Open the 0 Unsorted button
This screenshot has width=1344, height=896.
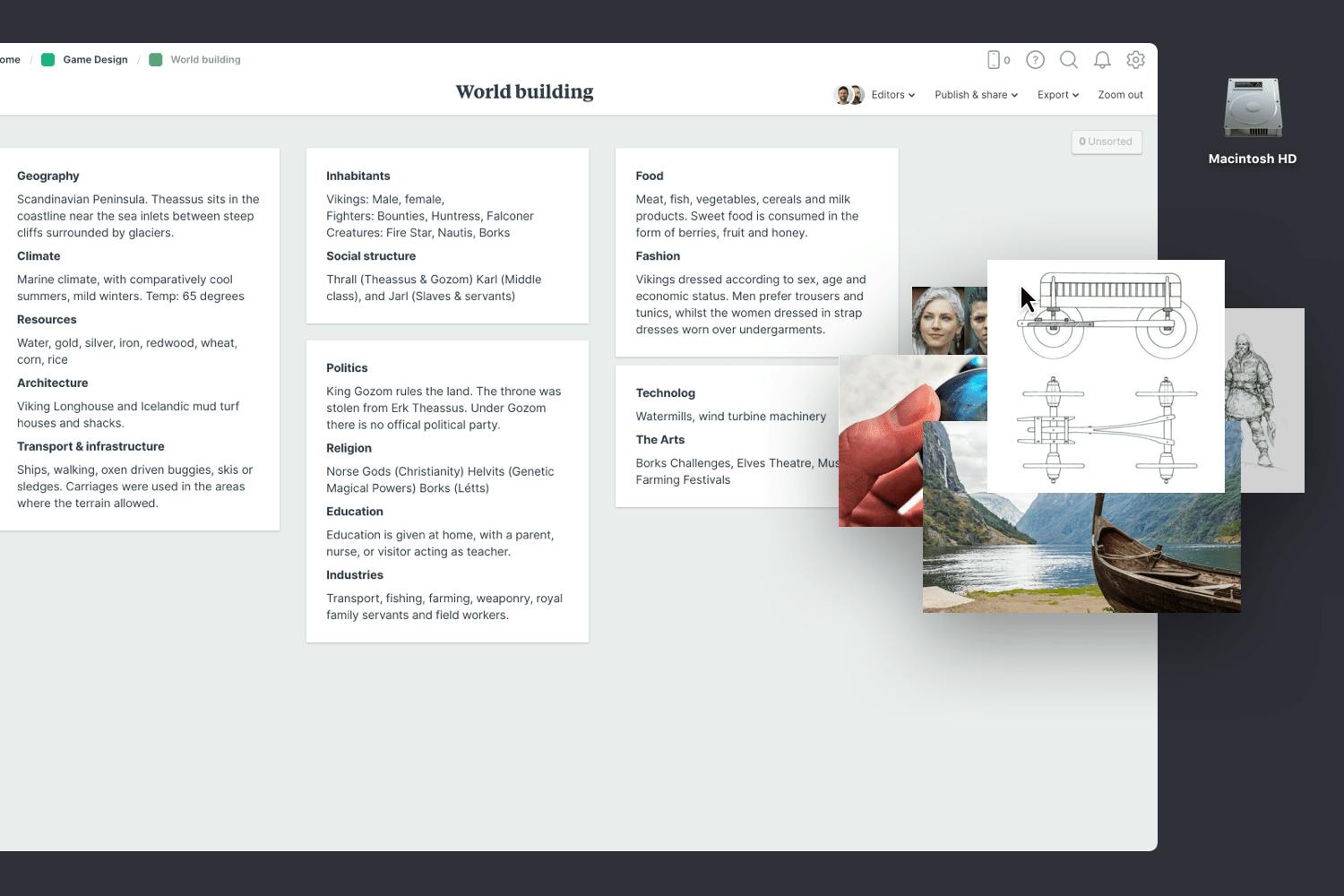tap(1106, 142)
